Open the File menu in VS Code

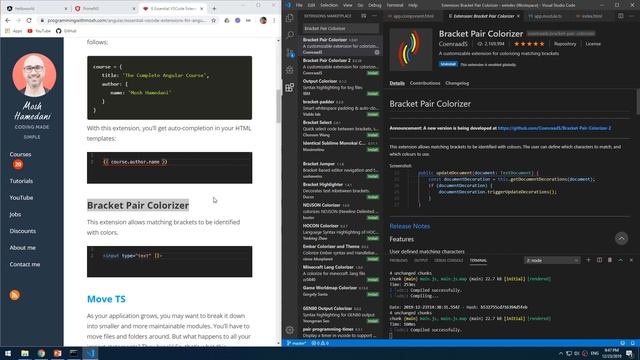299,5
